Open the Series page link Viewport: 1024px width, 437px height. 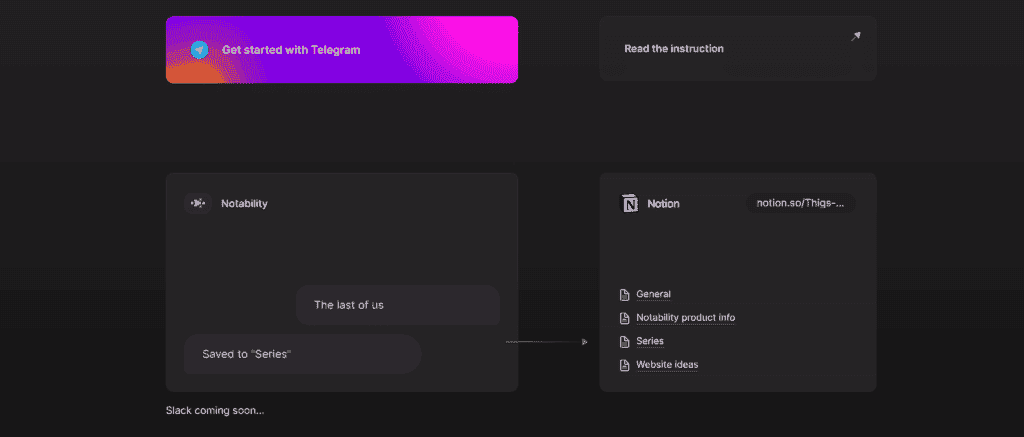pos(650,342)
